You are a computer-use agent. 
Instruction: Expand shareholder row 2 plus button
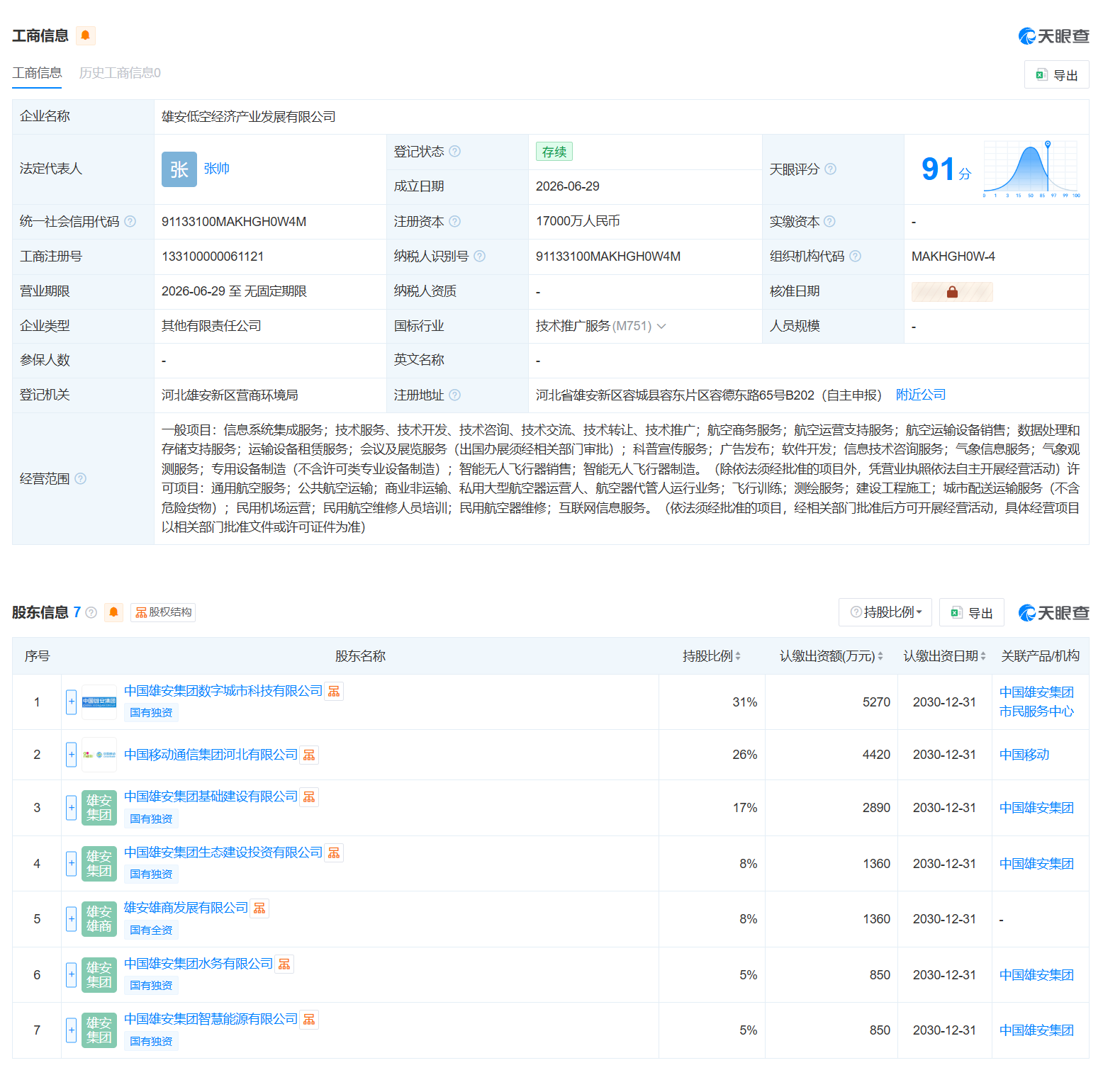coord(71,755)
